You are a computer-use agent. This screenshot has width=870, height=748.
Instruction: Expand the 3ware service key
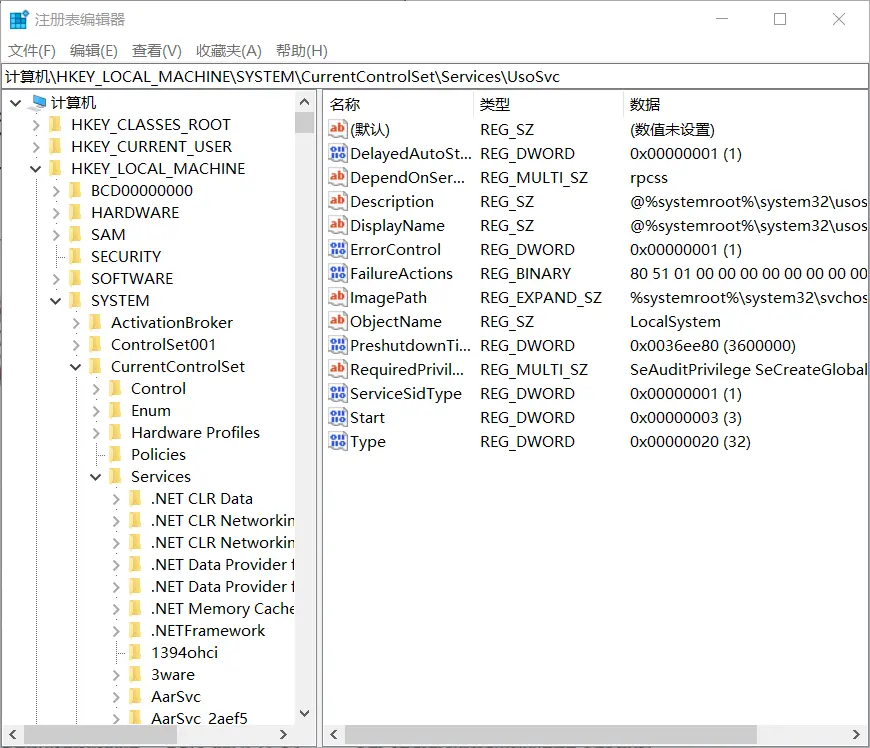116,675
